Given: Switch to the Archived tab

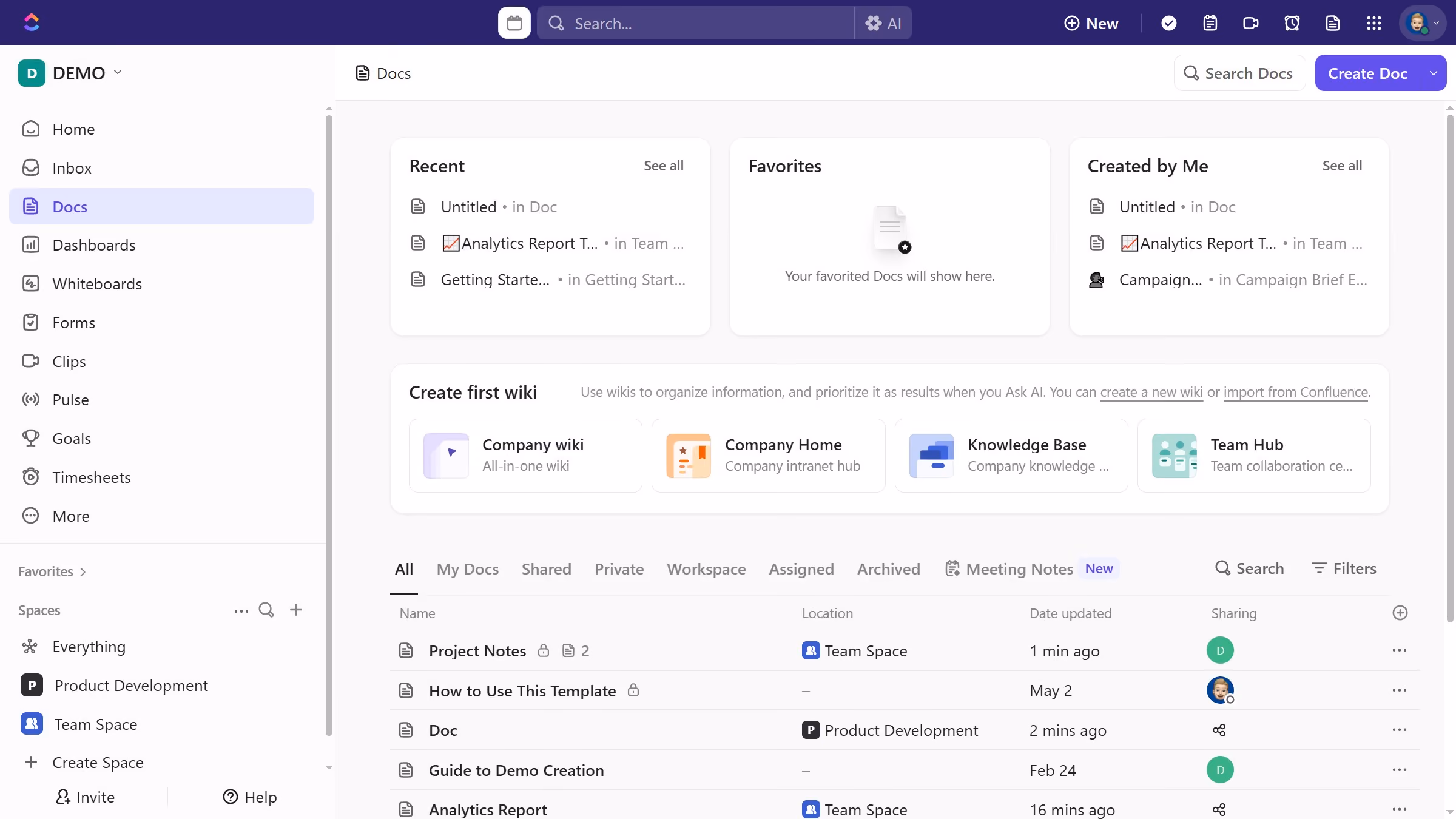Looking at the screenshot, I should pyautogui.click(x=888, y=569).
